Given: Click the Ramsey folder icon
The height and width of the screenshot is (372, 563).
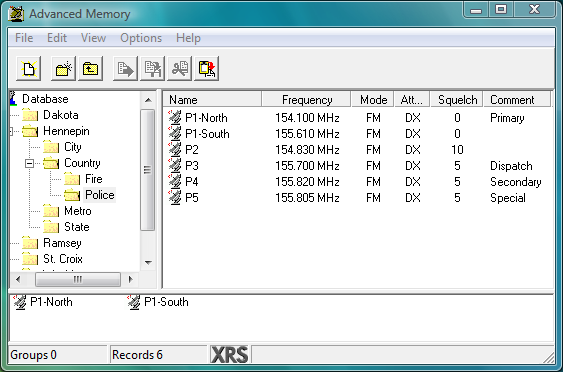Looking at the screenshot, I should pos(30,243).
